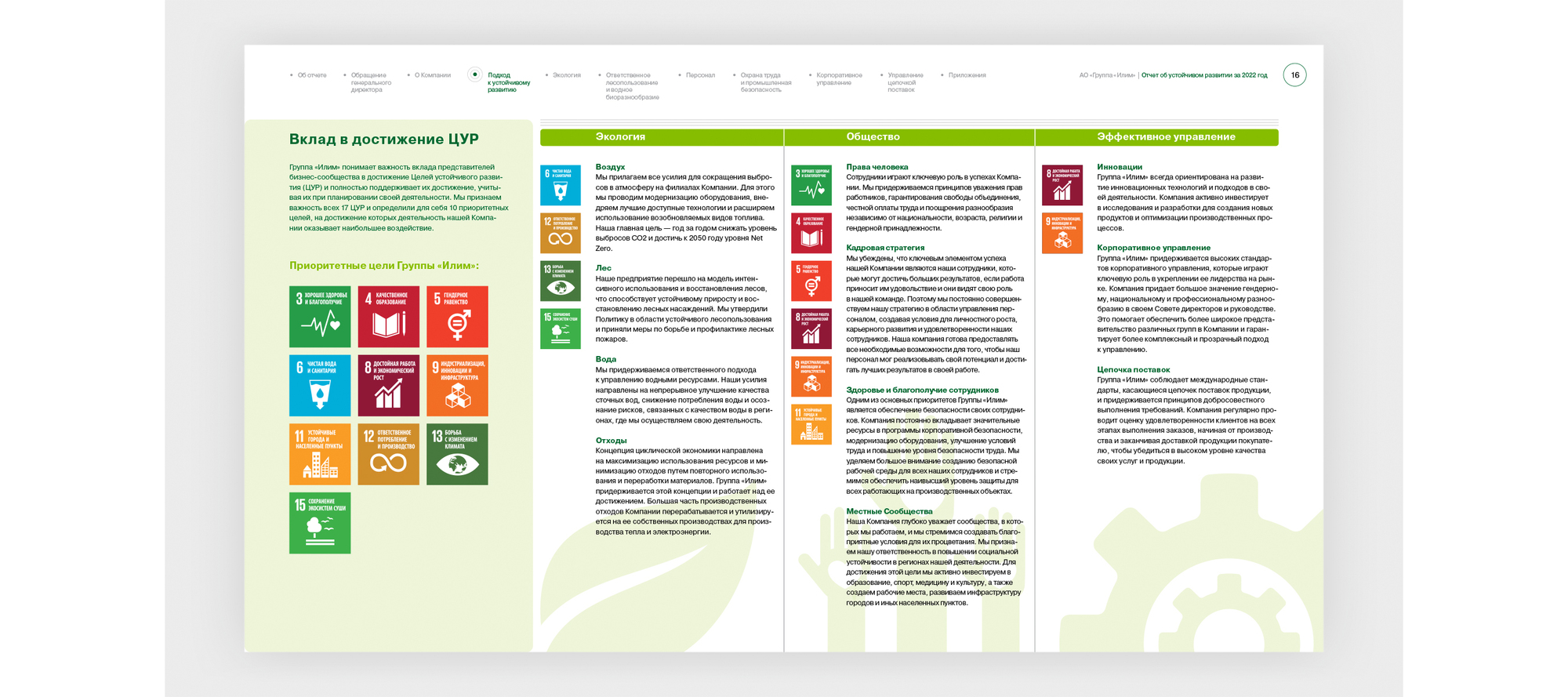Go to Охрана труда и промышленная безопасность
The width and height of the screenshot is (1568, 697).
coord(766,82)
